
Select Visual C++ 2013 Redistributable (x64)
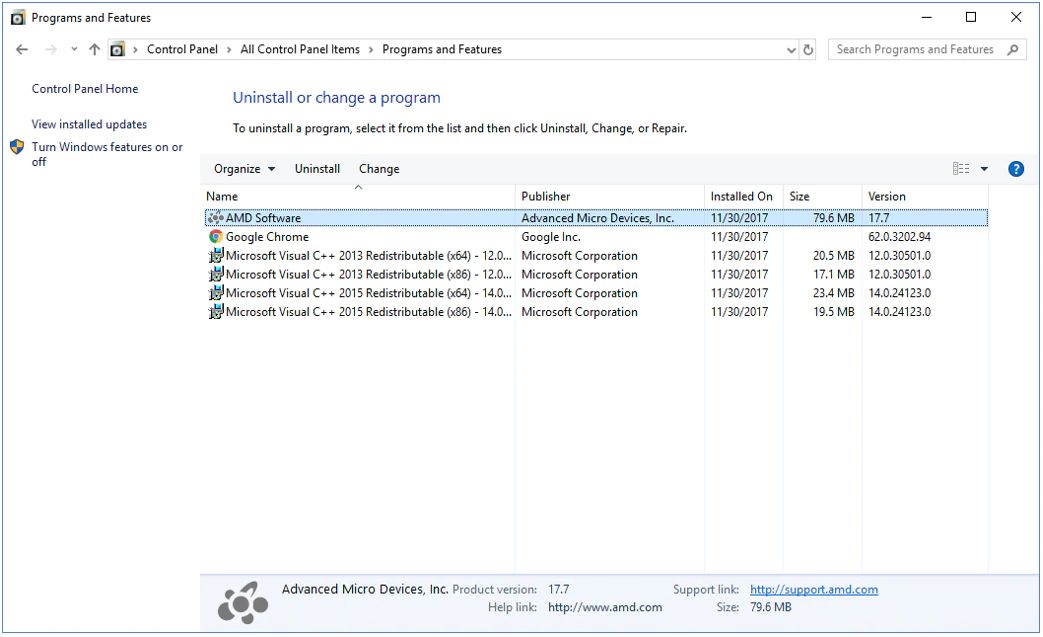click(x=596, y=256)
